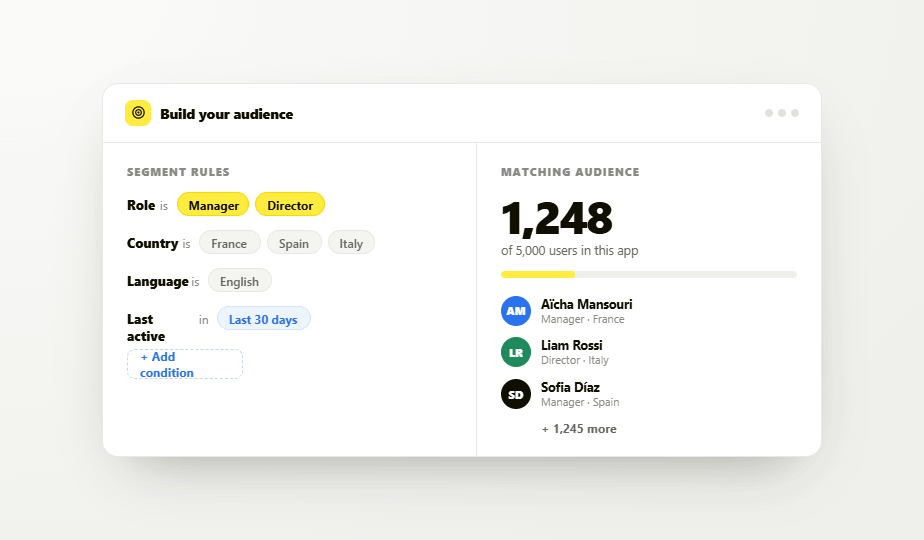This screenshot has width=924, height=540.
Task: Click the Aïcha Mansouri name
Action: (586, 304)
